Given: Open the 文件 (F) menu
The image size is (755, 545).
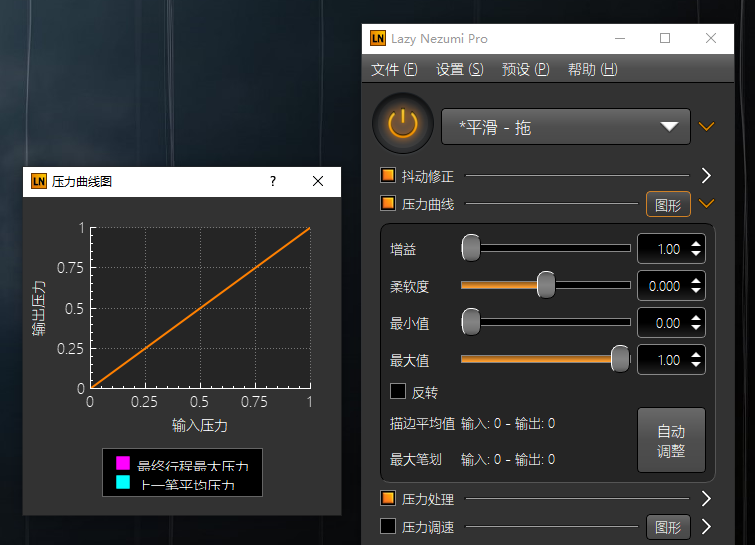Looking at the screenshot, I should 394,69.
